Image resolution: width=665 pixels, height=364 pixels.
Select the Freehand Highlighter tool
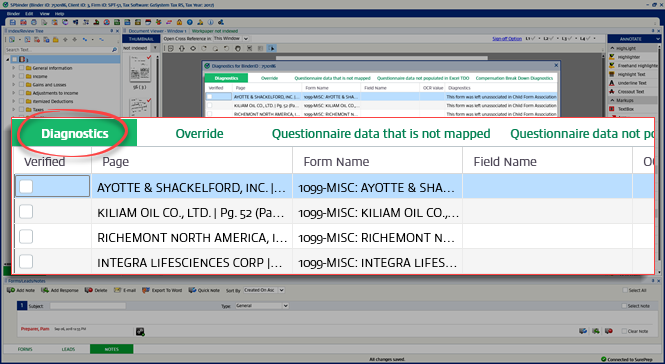coord(634,66)
